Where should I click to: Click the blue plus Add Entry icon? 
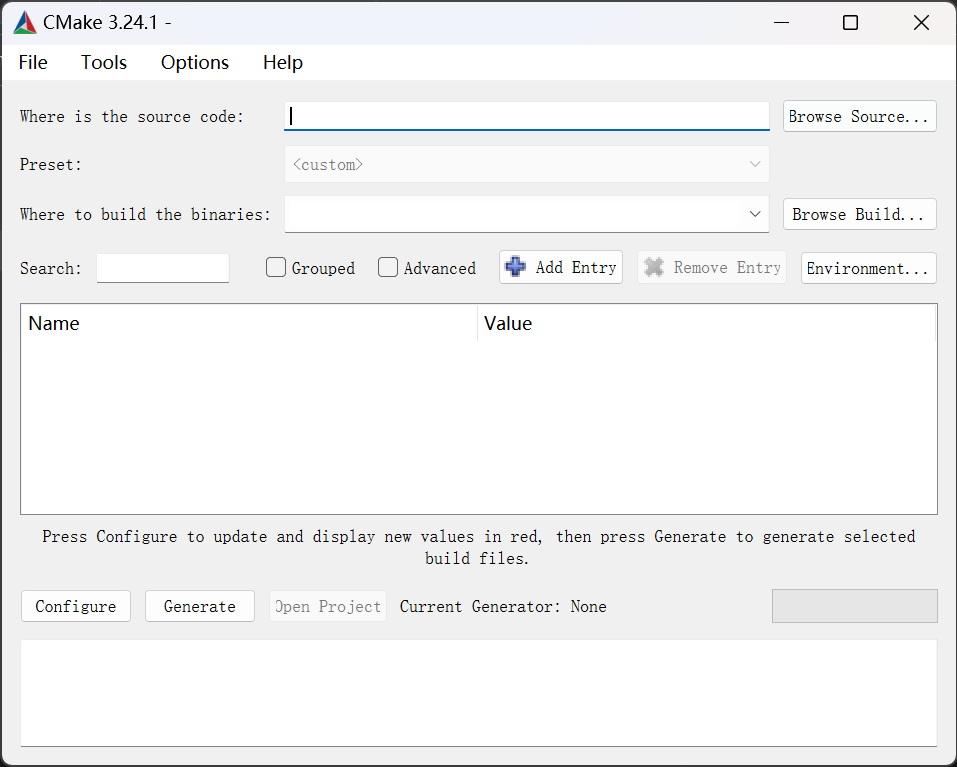(x=516, y=267)
